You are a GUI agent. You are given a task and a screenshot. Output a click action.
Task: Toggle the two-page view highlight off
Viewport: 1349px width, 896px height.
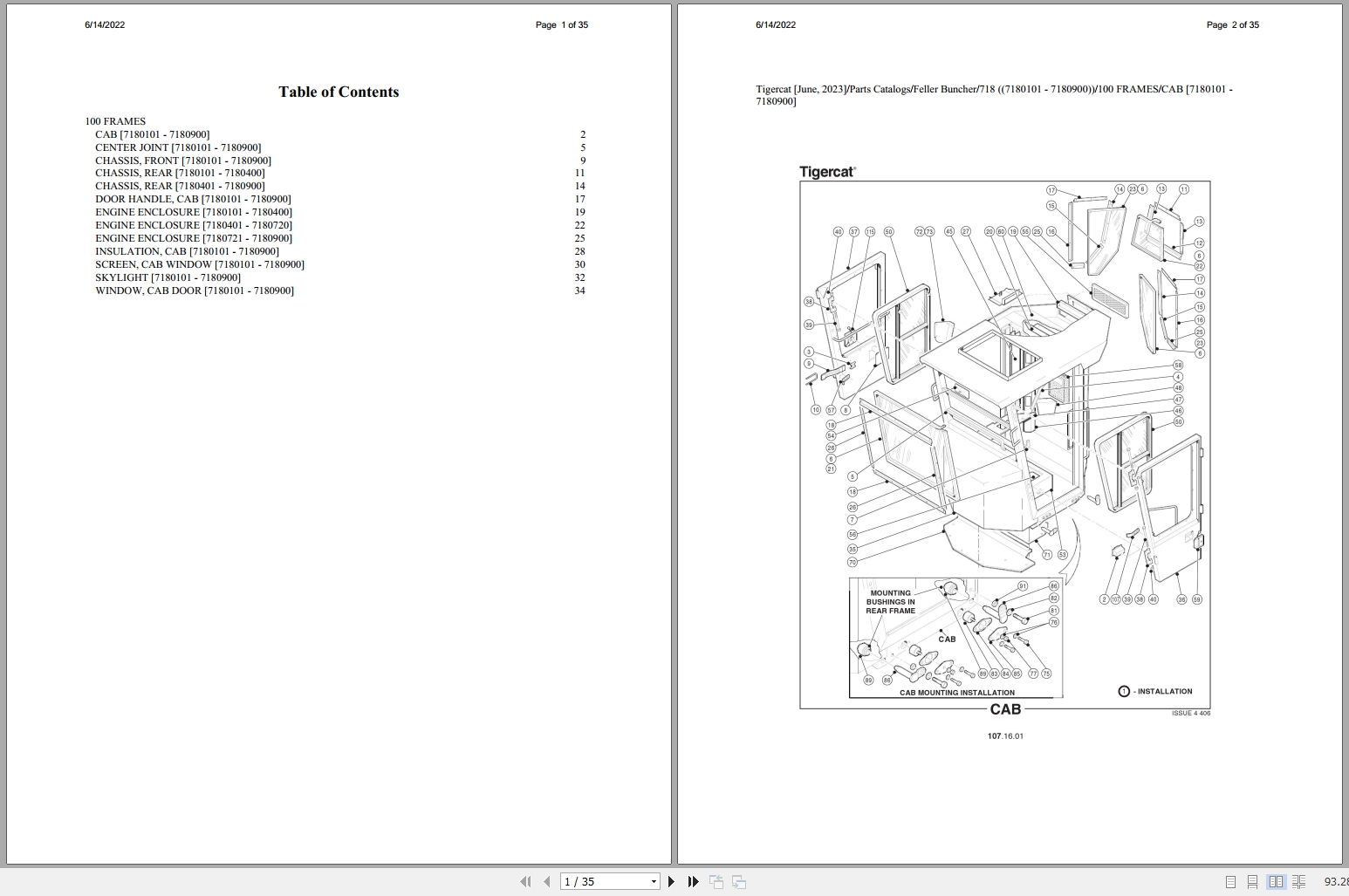tap(1277, 882)
